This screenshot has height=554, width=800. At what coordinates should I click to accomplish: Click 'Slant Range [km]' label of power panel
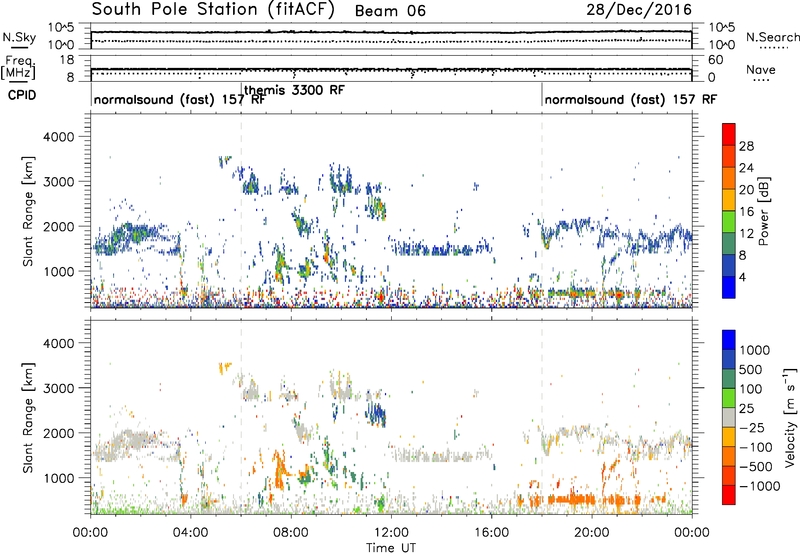tap(28, 211)
